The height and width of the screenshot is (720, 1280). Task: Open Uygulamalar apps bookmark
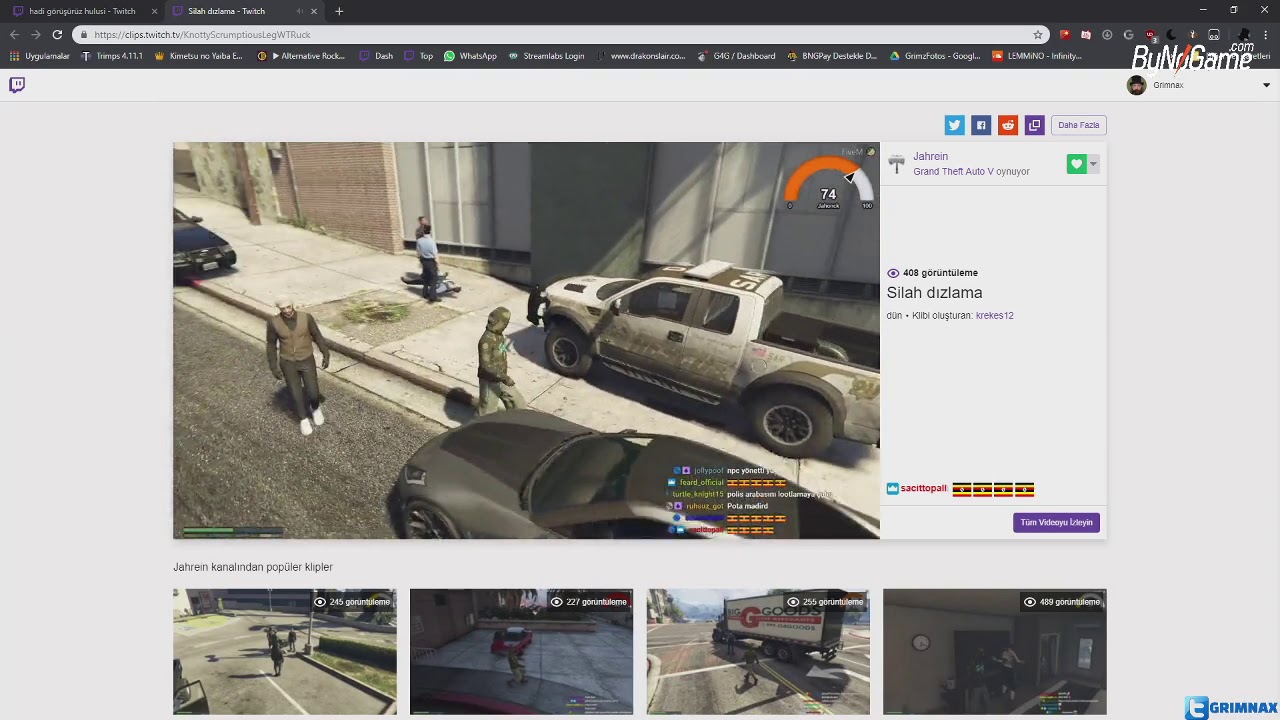point(39,56)
